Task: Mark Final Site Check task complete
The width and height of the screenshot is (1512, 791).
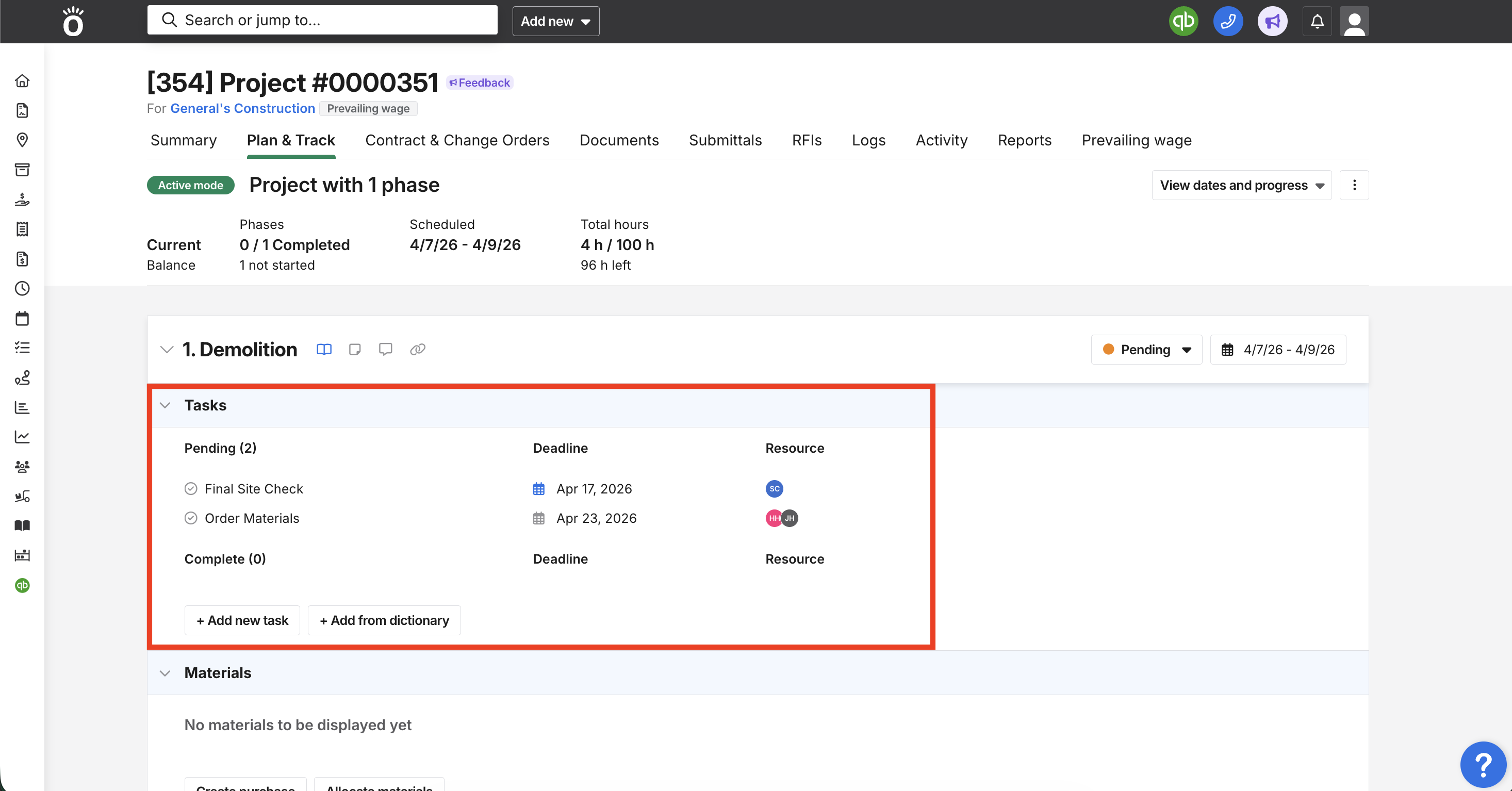Action: (x=191, y=489)
